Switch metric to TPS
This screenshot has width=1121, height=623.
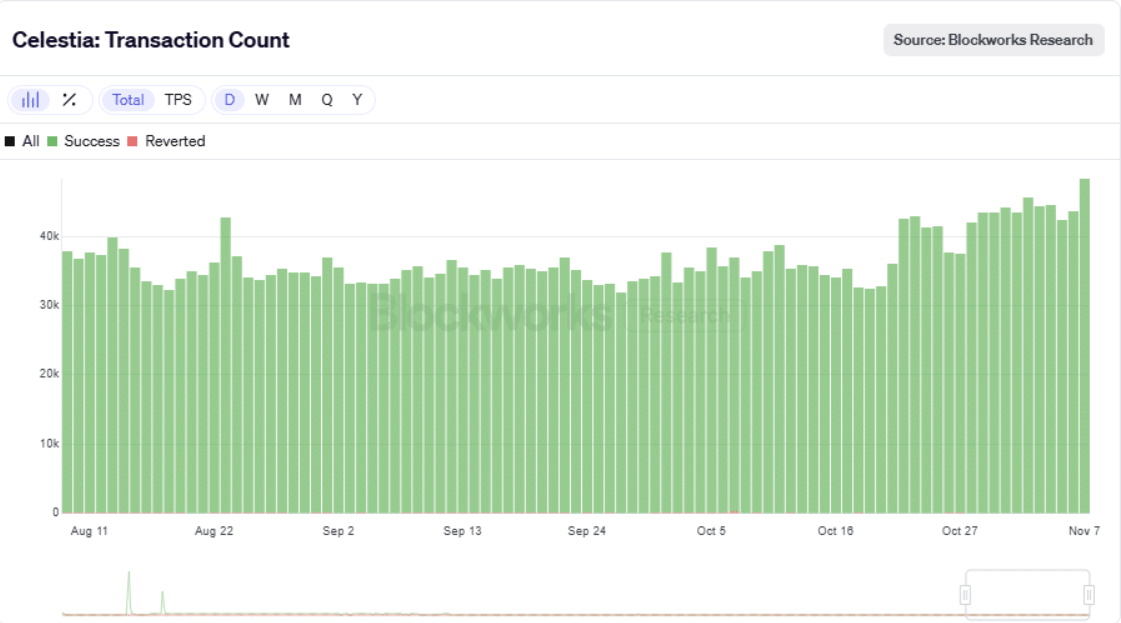[x=178, y=100]
